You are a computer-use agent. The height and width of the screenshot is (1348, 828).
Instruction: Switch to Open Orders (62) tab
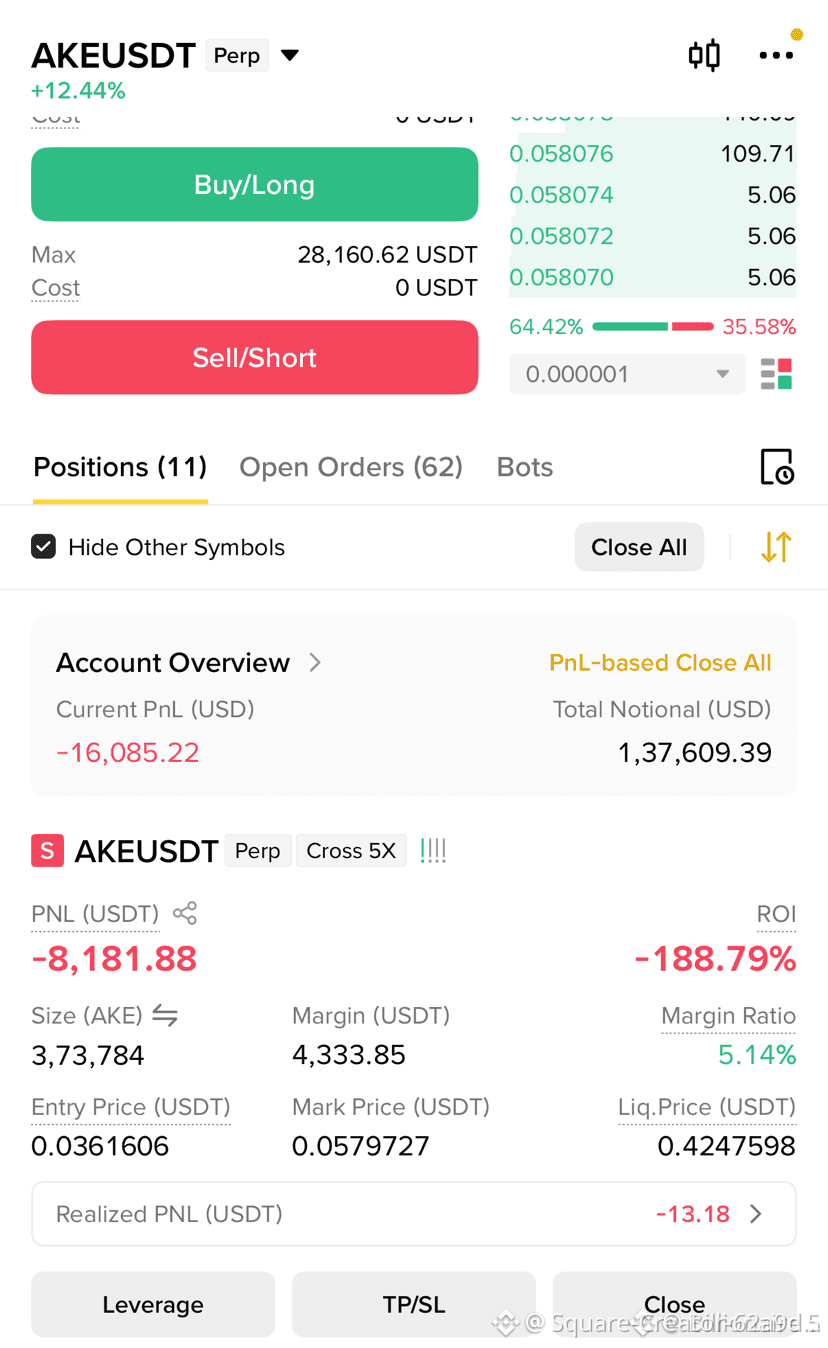[351, 467]
